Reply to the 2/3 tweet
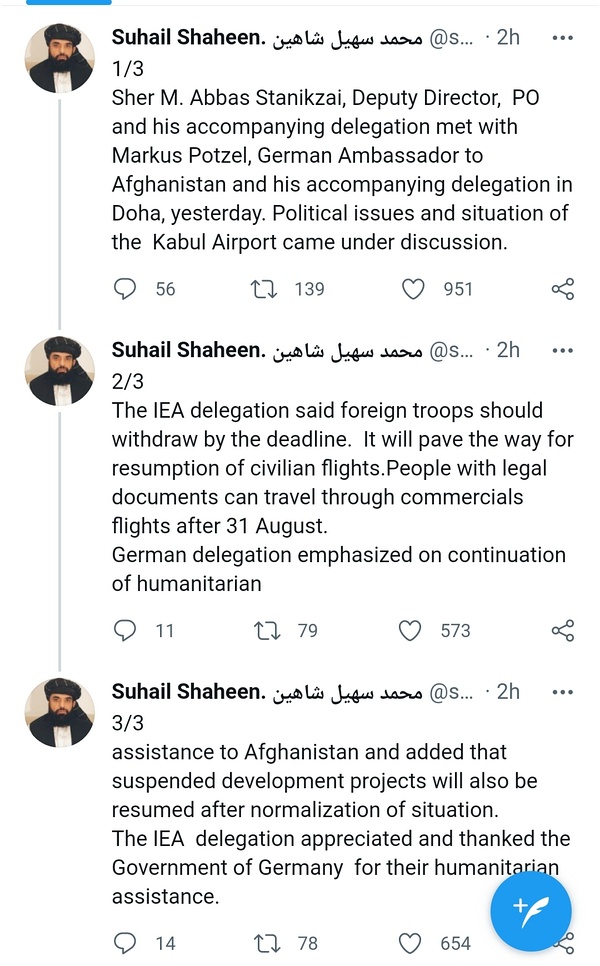This screenshot has width=600, height=966. coord(125,630)
